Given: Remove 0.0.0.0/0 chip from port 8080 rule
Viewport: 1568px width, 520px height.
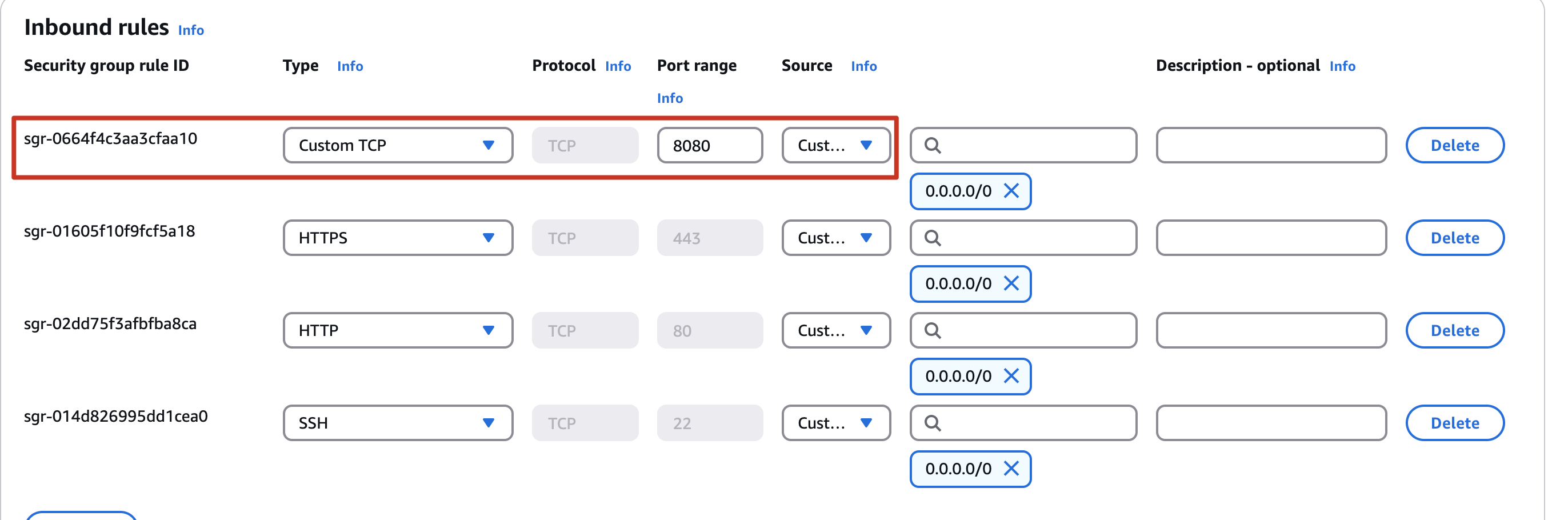Looking at the screenshot, I should [1011, 191].
